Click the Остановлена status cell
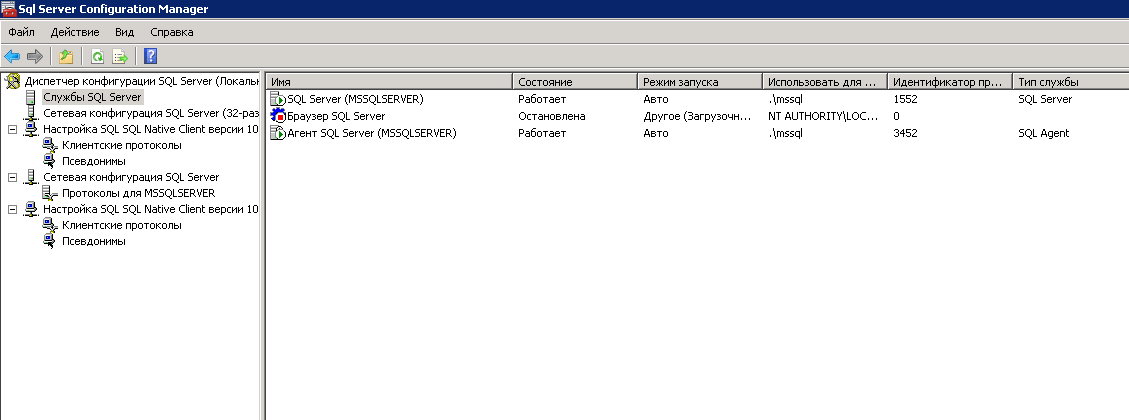1129x420 pixels. click(x=552, y=116)
